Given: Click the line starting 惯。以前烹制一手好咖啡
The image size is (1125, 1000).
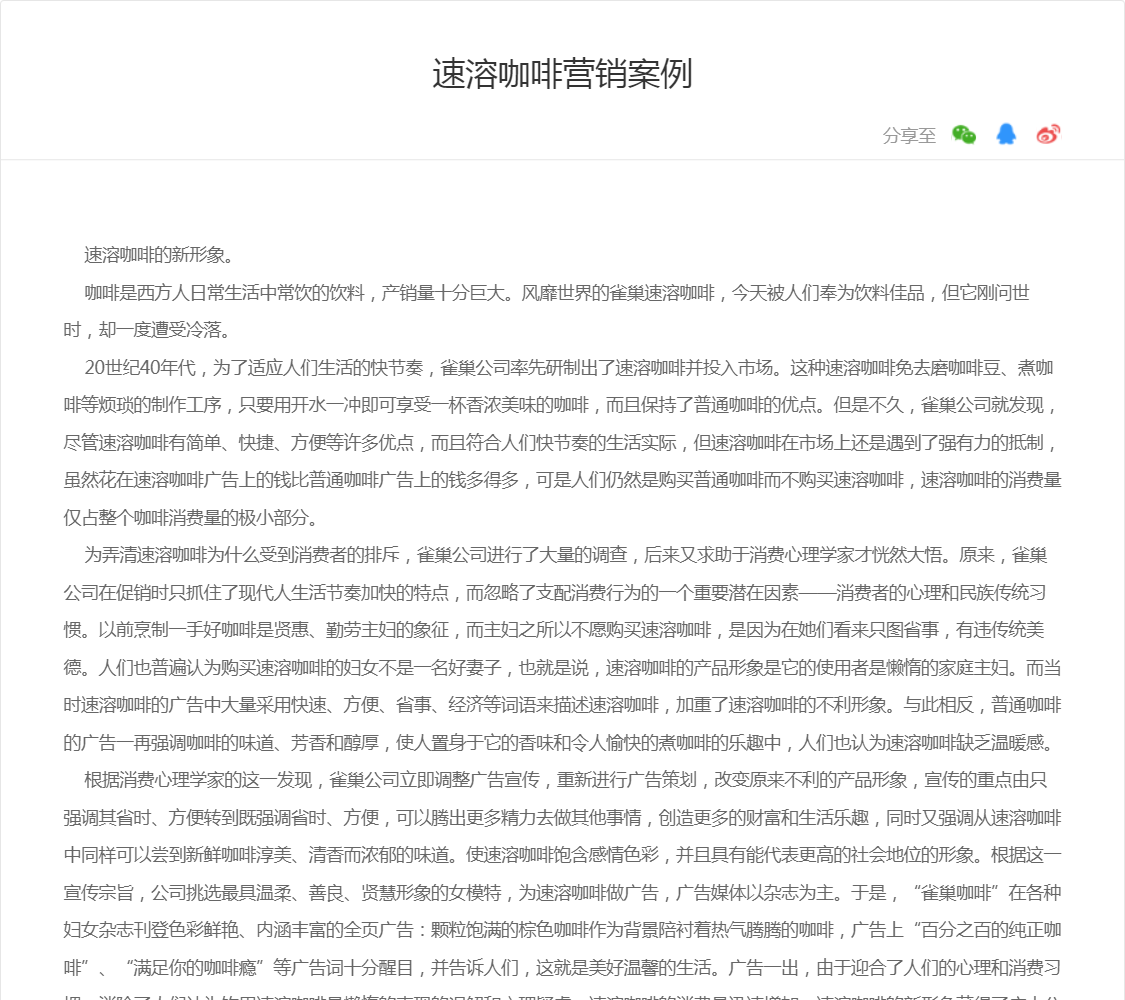Looking at the screenshot, I should [x=554, y=630].
